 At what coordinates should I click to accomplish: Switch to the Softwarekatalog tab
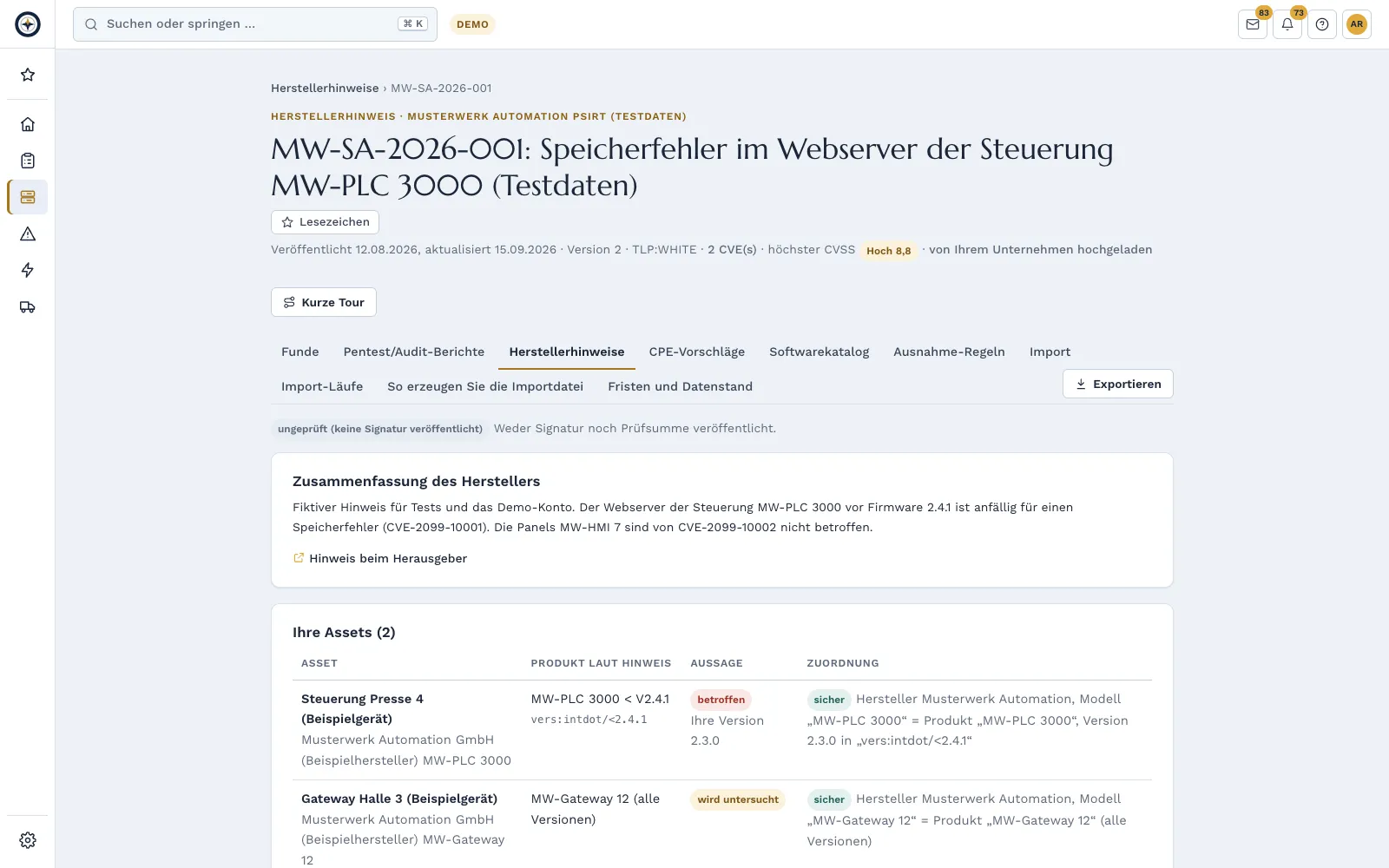[x=819, y=352]
